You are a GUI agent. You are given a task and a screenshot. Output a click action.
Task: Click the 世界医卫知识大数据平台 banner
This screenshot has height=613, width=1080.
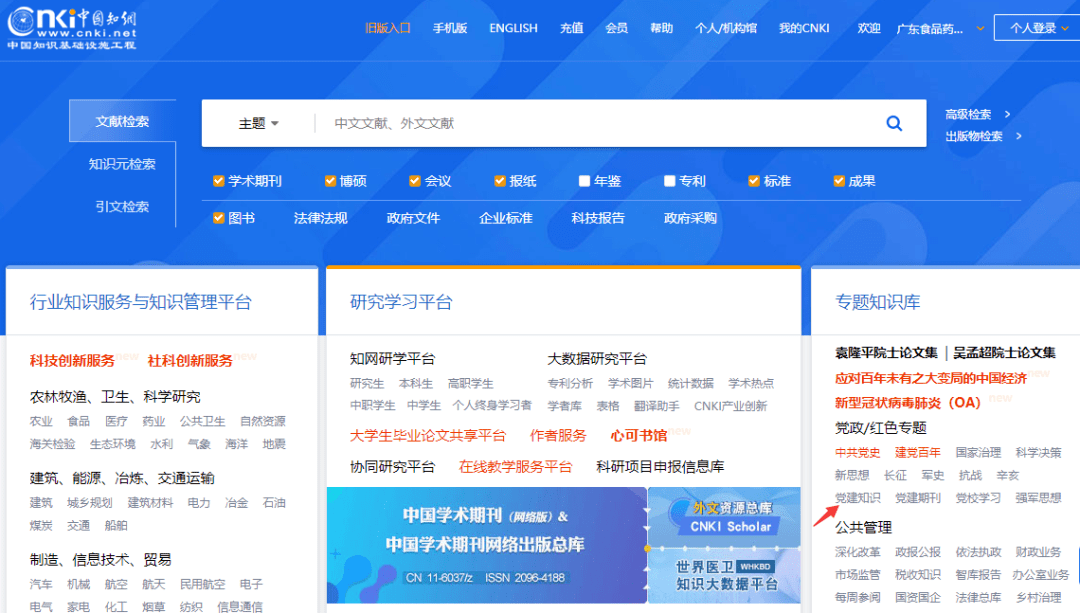coord(725,576)
